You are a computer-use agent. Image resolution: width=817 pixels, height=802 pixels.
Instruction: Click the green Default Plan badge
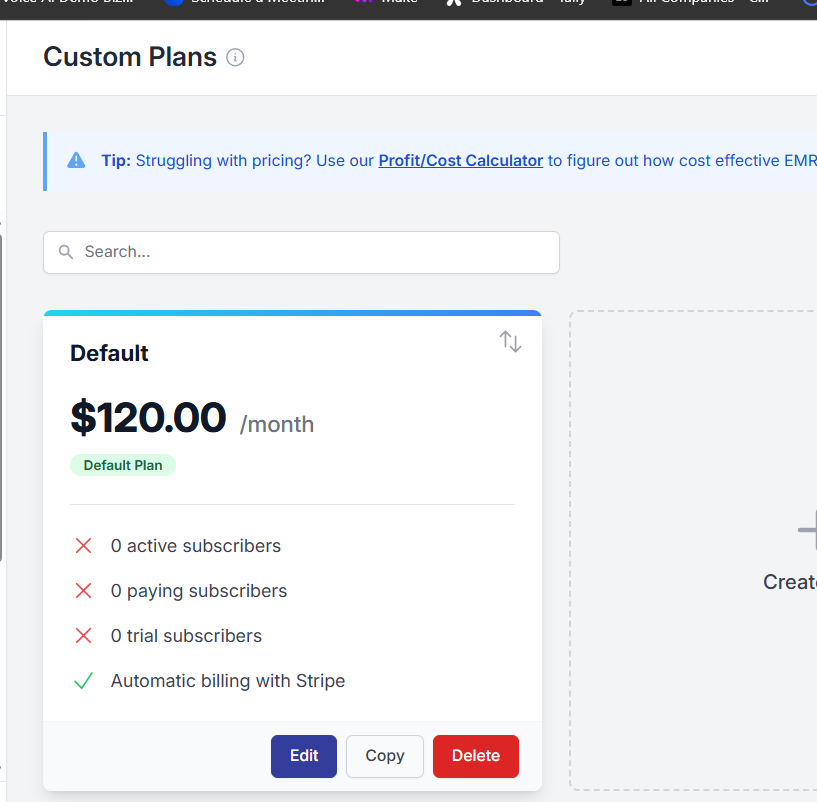pos(123,465)
